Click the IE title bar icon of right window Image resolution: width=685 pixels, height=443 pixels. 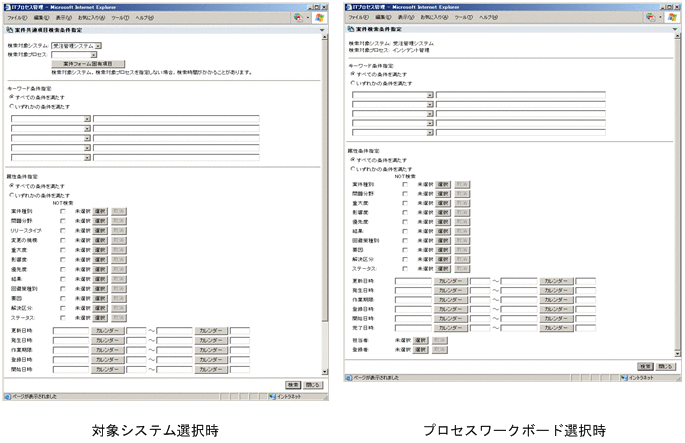(349, 7)
